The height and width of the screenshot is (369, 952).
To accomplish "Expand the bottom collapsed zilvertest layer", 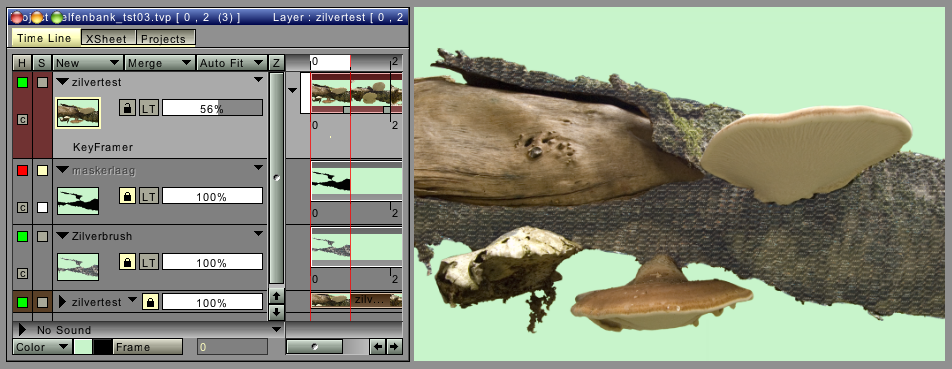I will pyautogui.click(x=63, y=302).
